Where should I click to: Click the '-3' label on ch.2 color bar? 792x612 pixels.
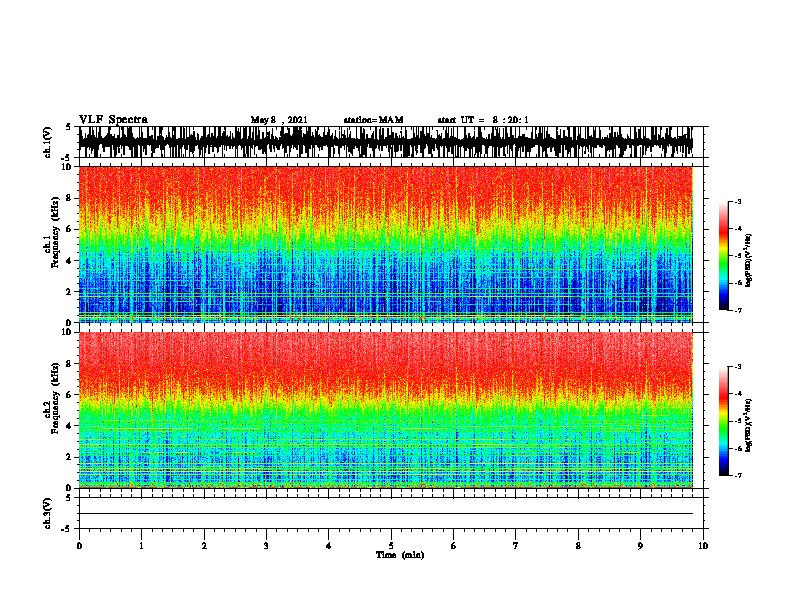pos(738,367)
